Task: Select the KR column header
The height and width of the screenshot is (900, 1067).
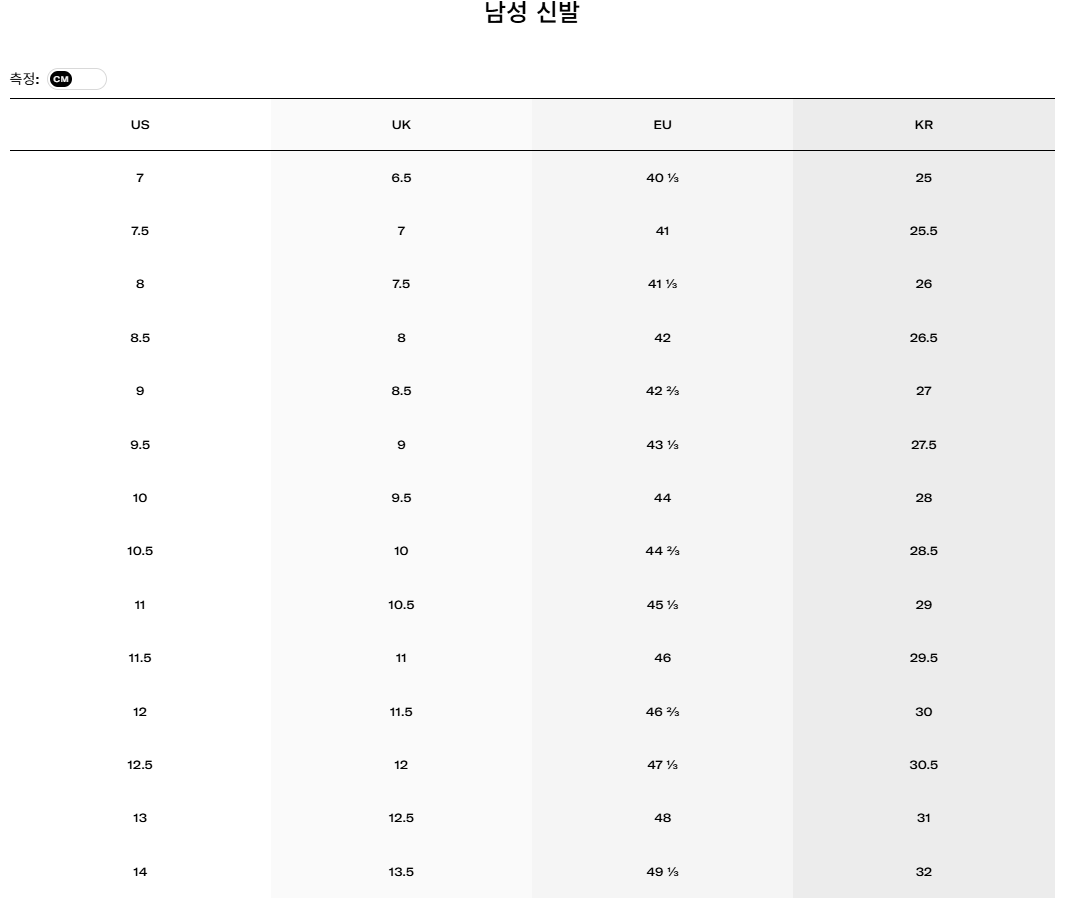Action: click(x=924, y=124)
